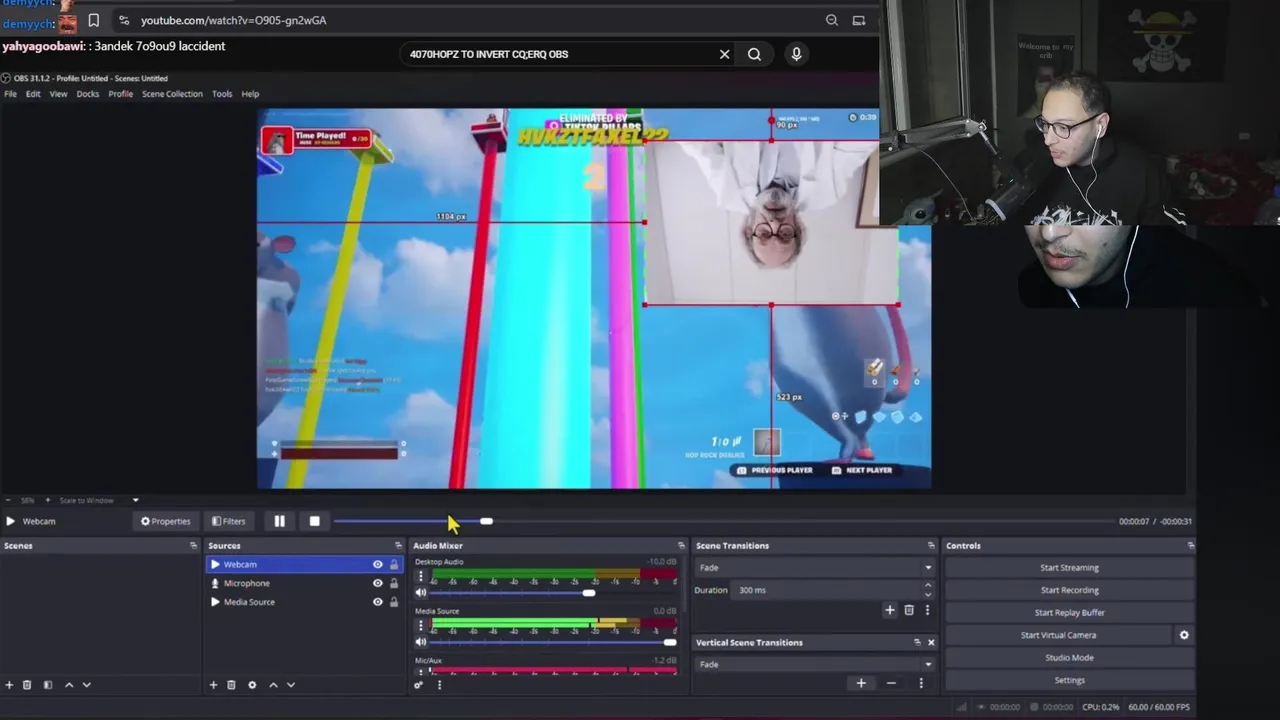1280x720 pixels.
Task: Open the Tools menu
Action: point(222,94)
